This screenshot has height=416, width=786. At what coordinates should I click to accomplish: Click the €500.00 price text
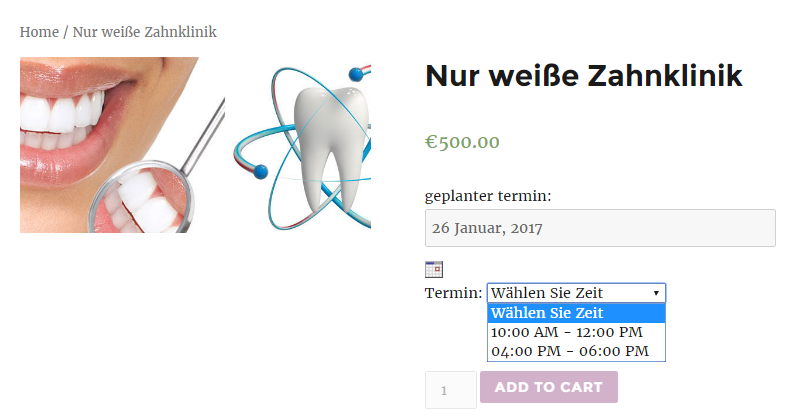462,142
